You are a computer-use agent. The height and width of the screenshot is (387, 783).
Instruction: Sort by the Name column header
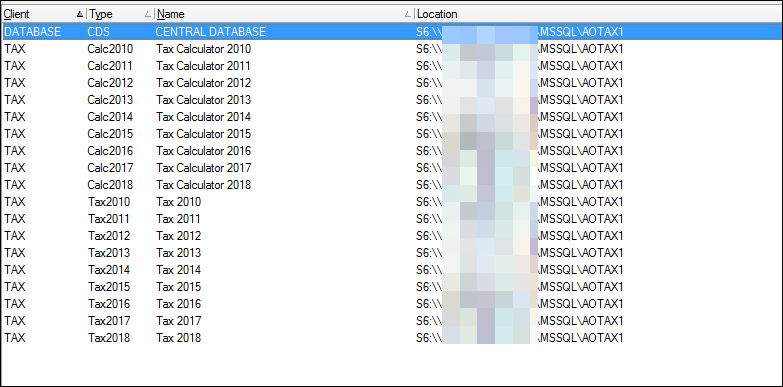click(x=284, y=14)
